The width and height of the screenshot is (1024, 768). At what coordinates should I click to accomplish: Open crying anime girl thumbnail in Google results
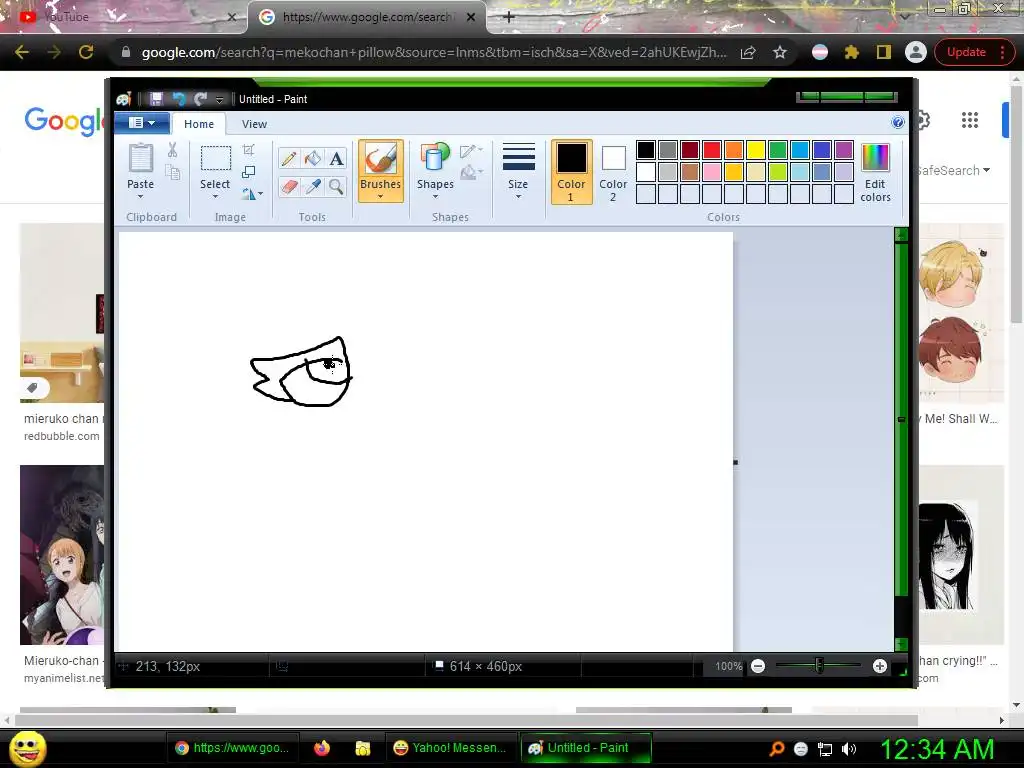tap(946, 555)
